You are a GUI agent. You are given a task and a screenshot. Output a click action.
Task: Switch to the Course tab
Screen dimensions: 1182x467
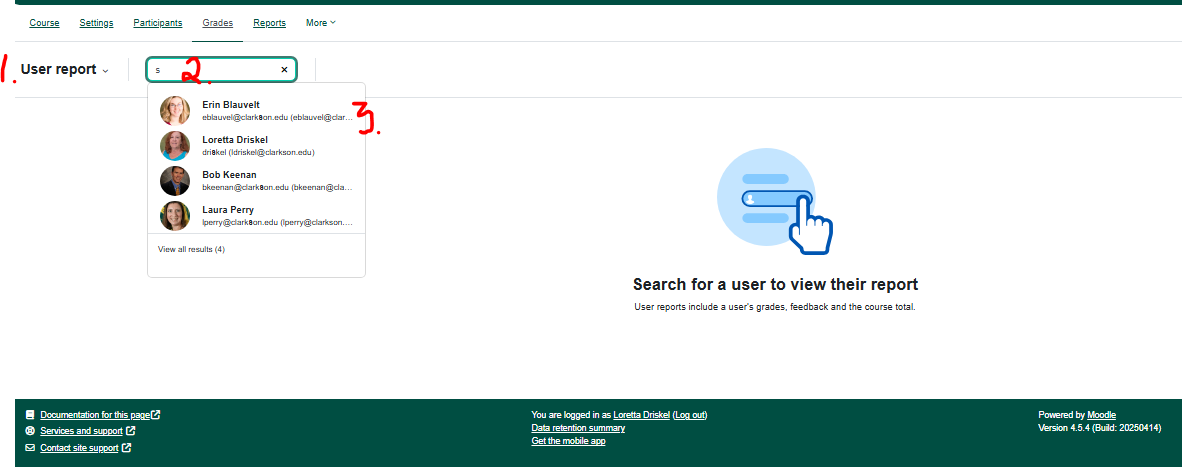(44, 23)
